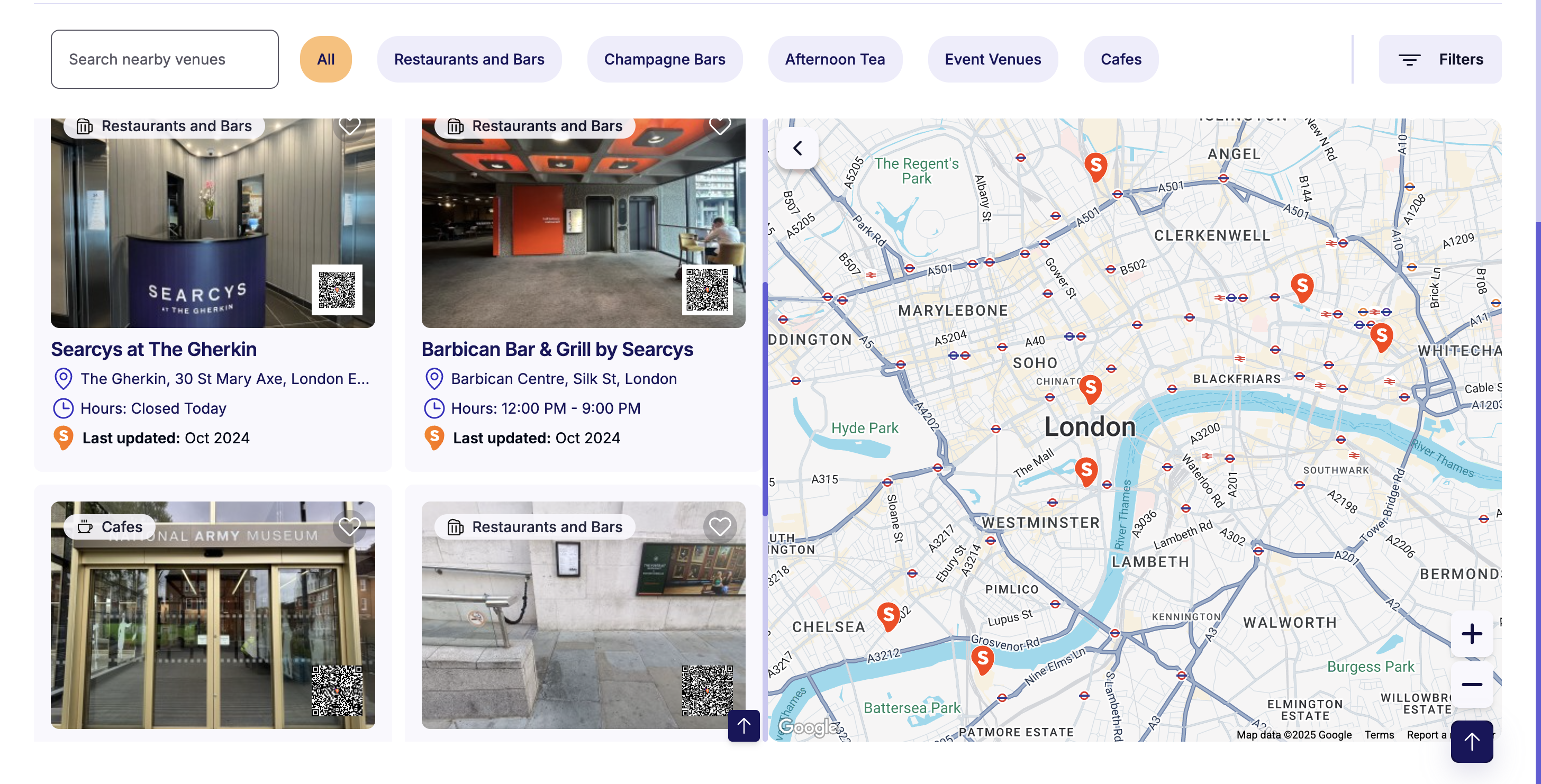1541x784 pixels.
Task: Click the venue list scrollbar
Action: (765, 398)
